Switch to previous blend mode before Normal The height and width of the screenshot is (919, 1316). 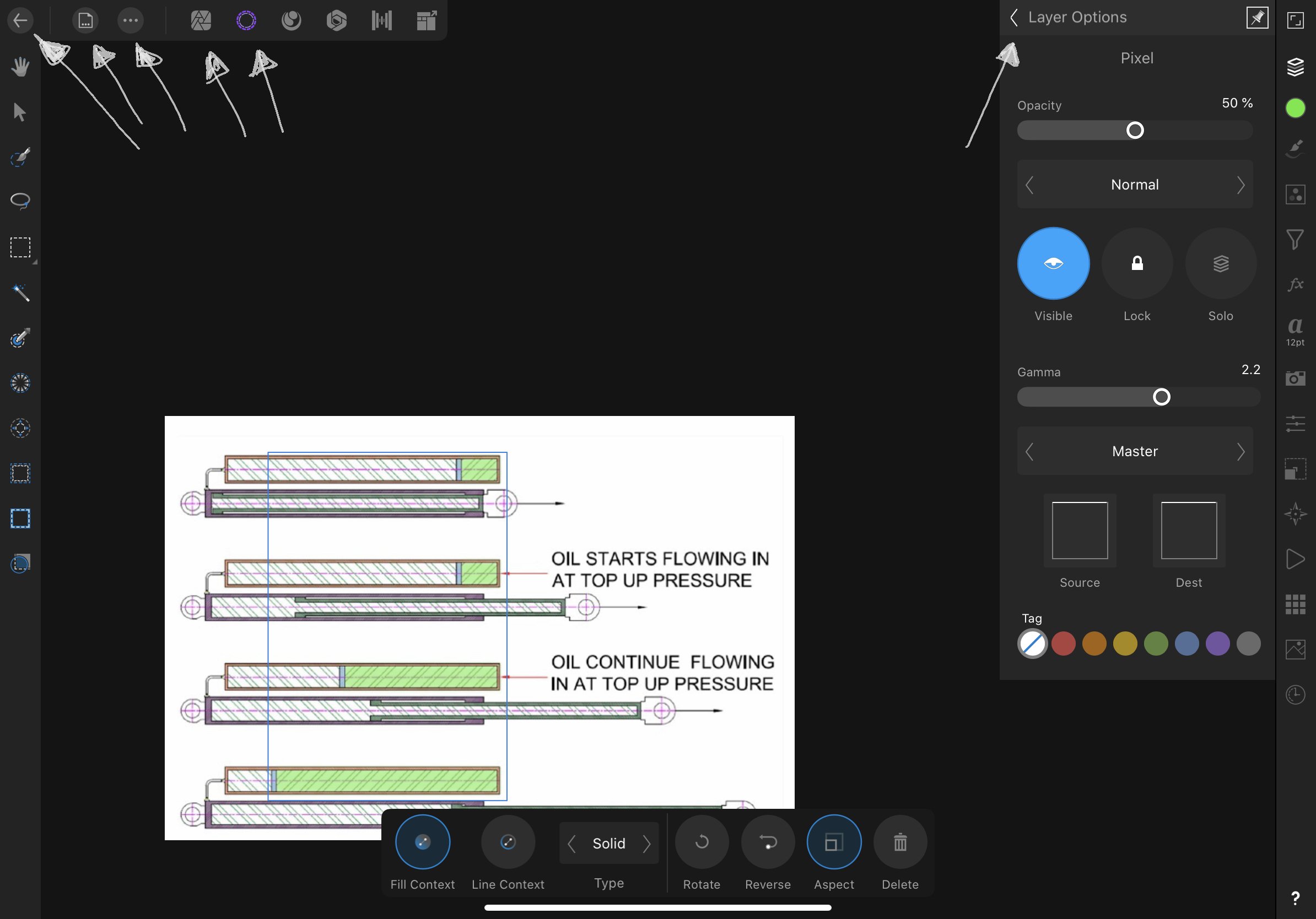click(1029, 185)
